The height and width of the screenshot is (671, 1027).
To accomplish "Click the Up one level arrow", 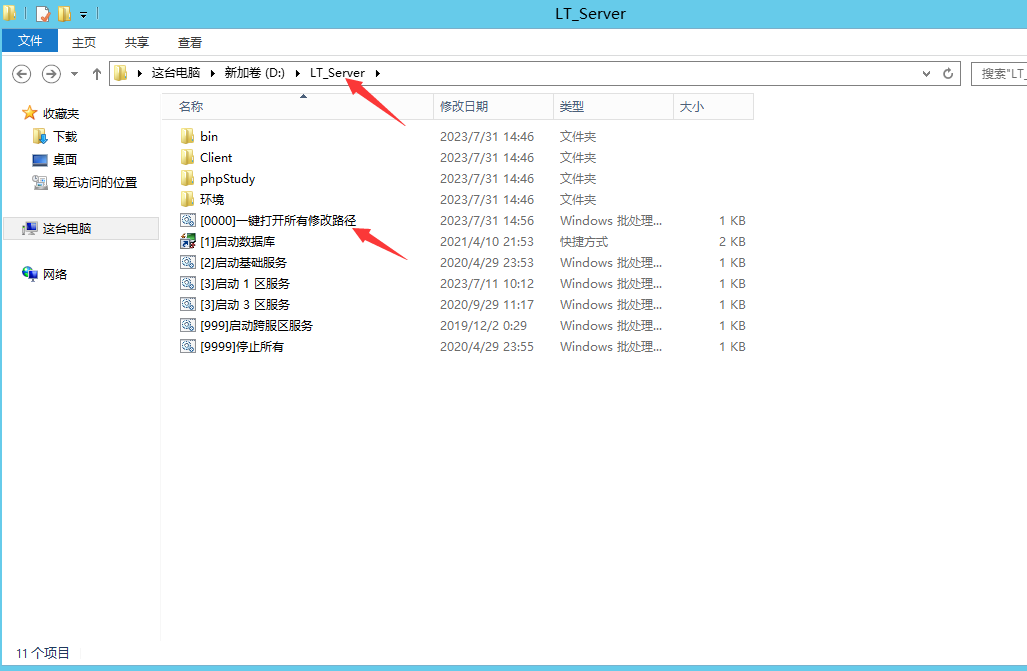I will [x=97, y=73].
